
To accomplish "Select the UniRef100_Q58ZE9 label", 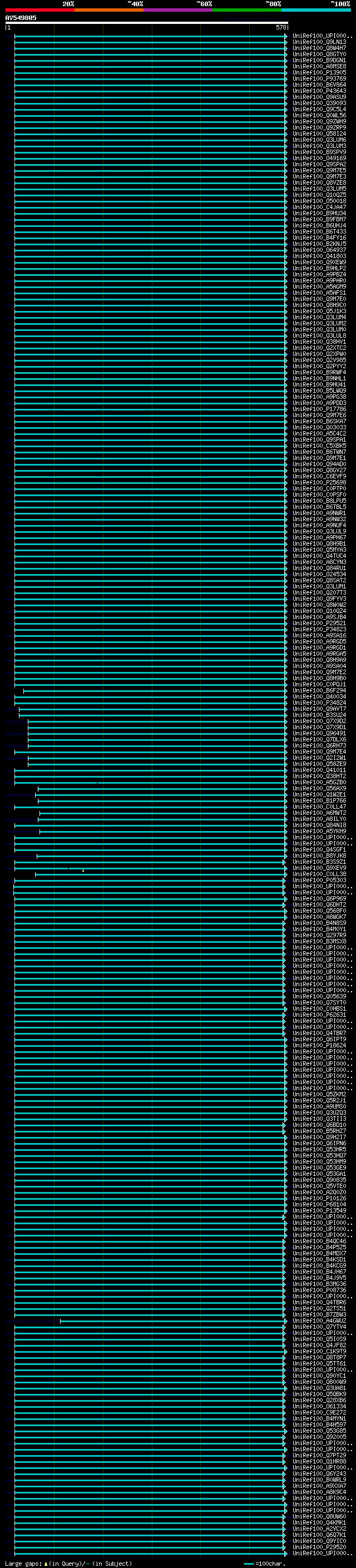I will pos(319,764).
